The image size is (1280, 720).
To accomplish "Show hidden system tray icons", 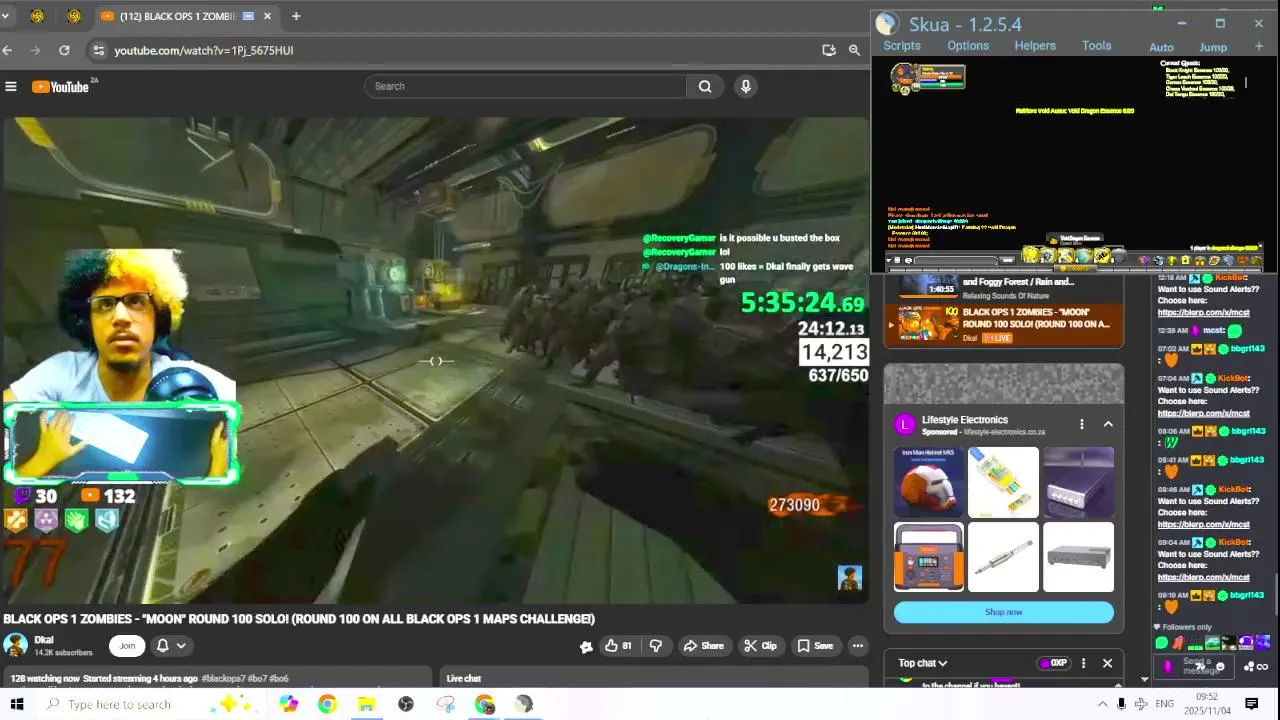I will coord(1102,704).
